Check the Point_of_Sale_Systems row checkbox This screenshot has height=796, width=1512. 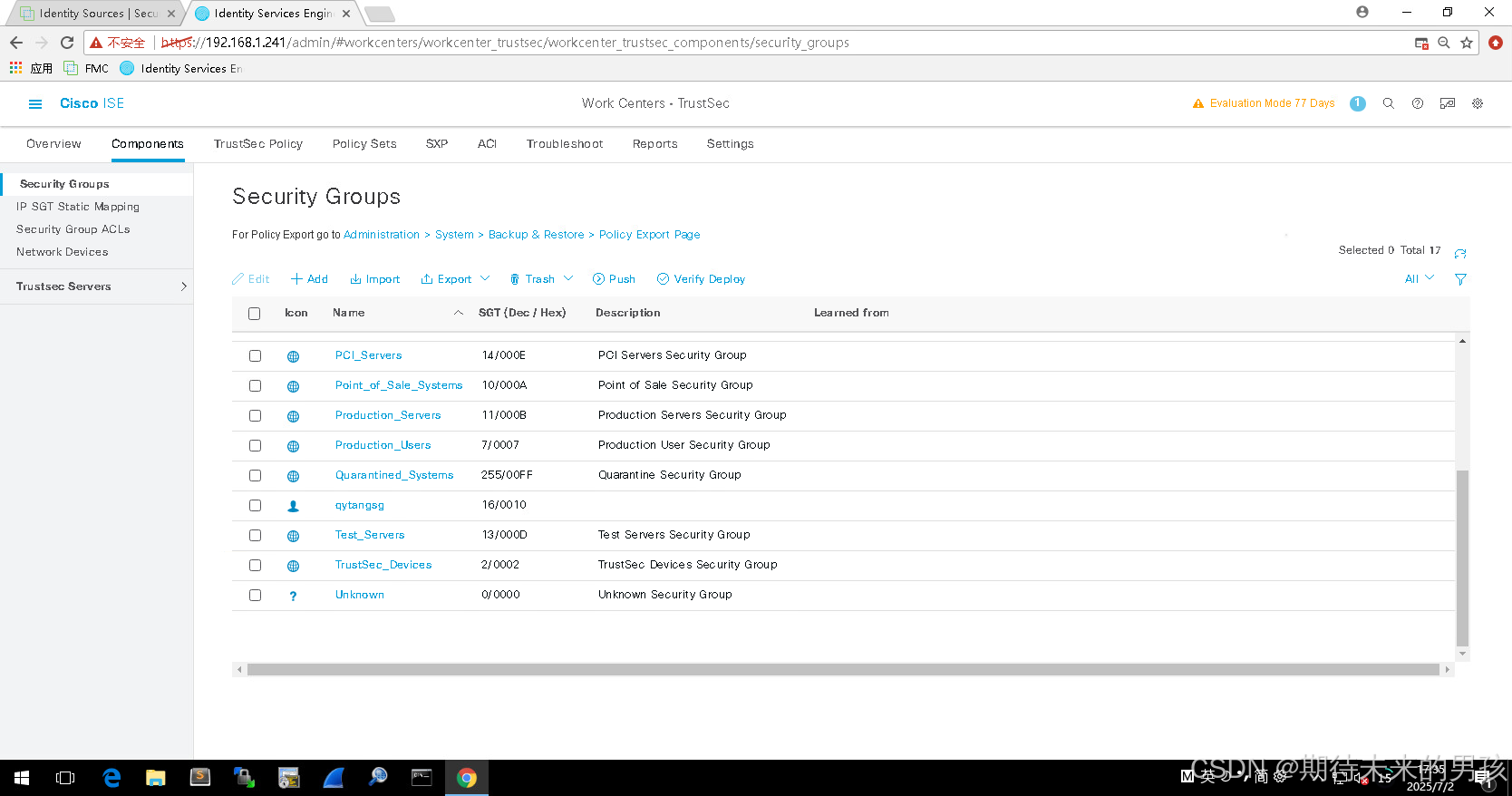(x=255, y=386)
